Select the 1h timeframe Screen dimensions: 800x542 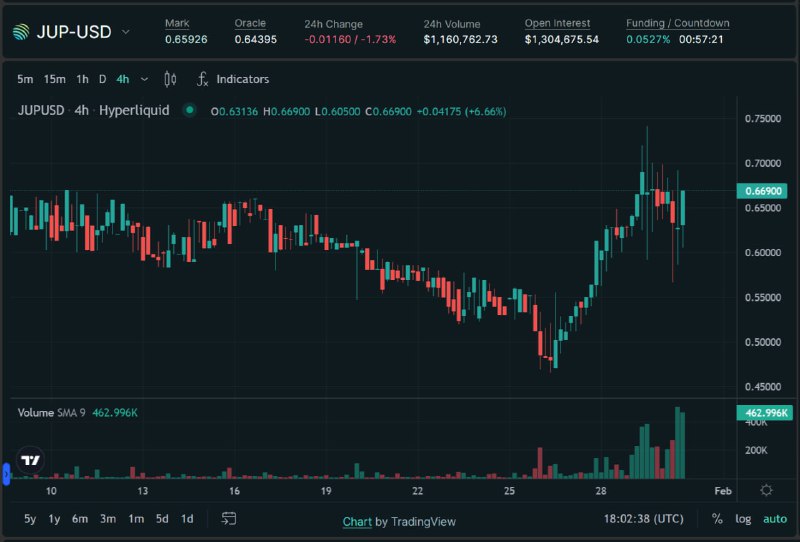[82, 79]
